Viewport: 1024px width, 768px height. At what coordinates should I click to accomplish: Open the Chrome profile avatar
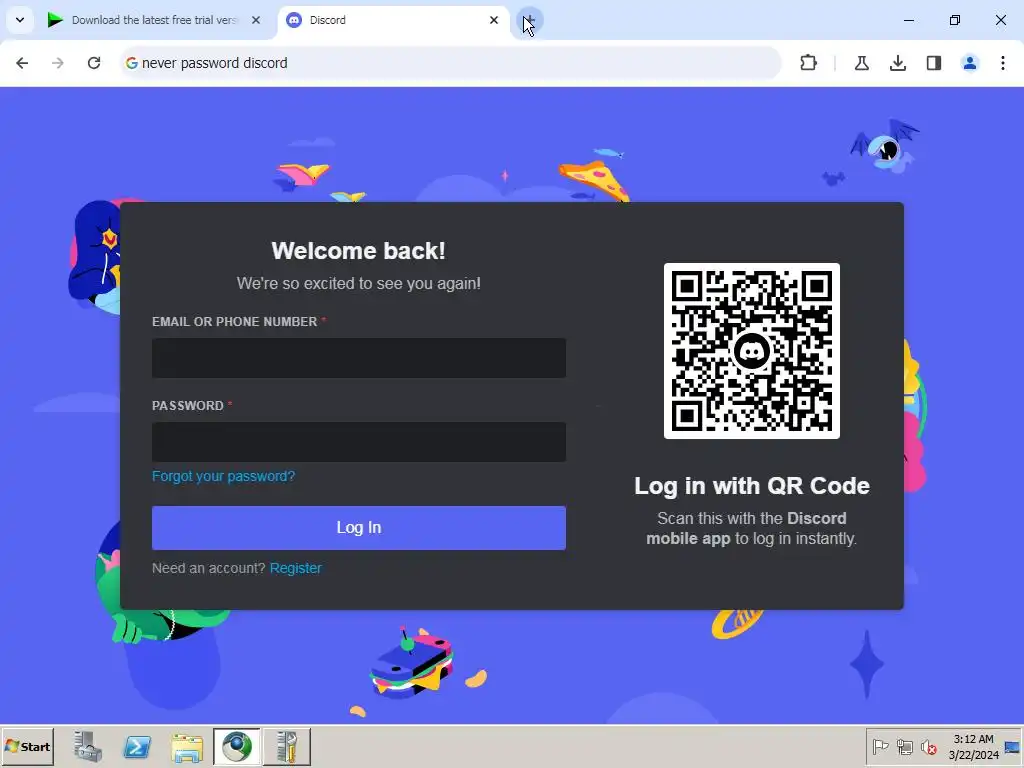(970, 63)
